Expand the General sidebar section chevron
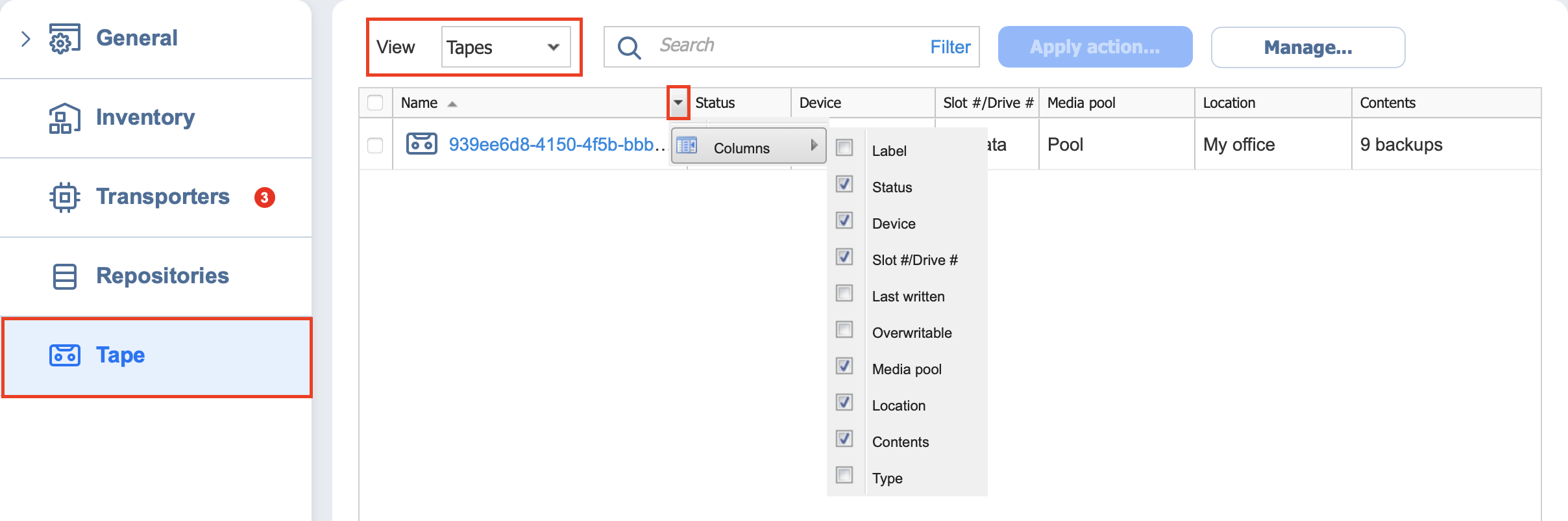The width and height of the screenshot is (1568, 521). pyautogui.click(x=25, y=39)
